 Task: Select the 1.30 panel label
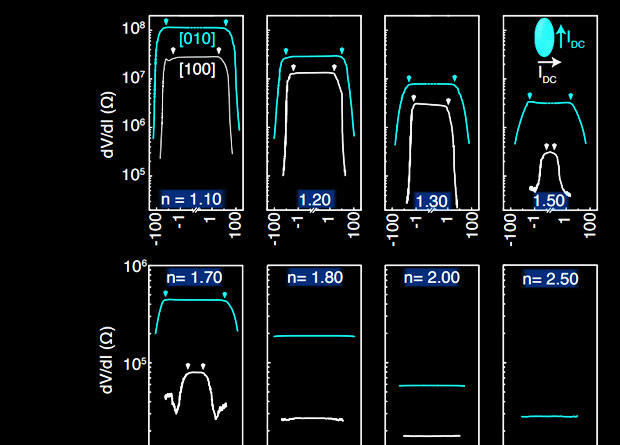431,201
